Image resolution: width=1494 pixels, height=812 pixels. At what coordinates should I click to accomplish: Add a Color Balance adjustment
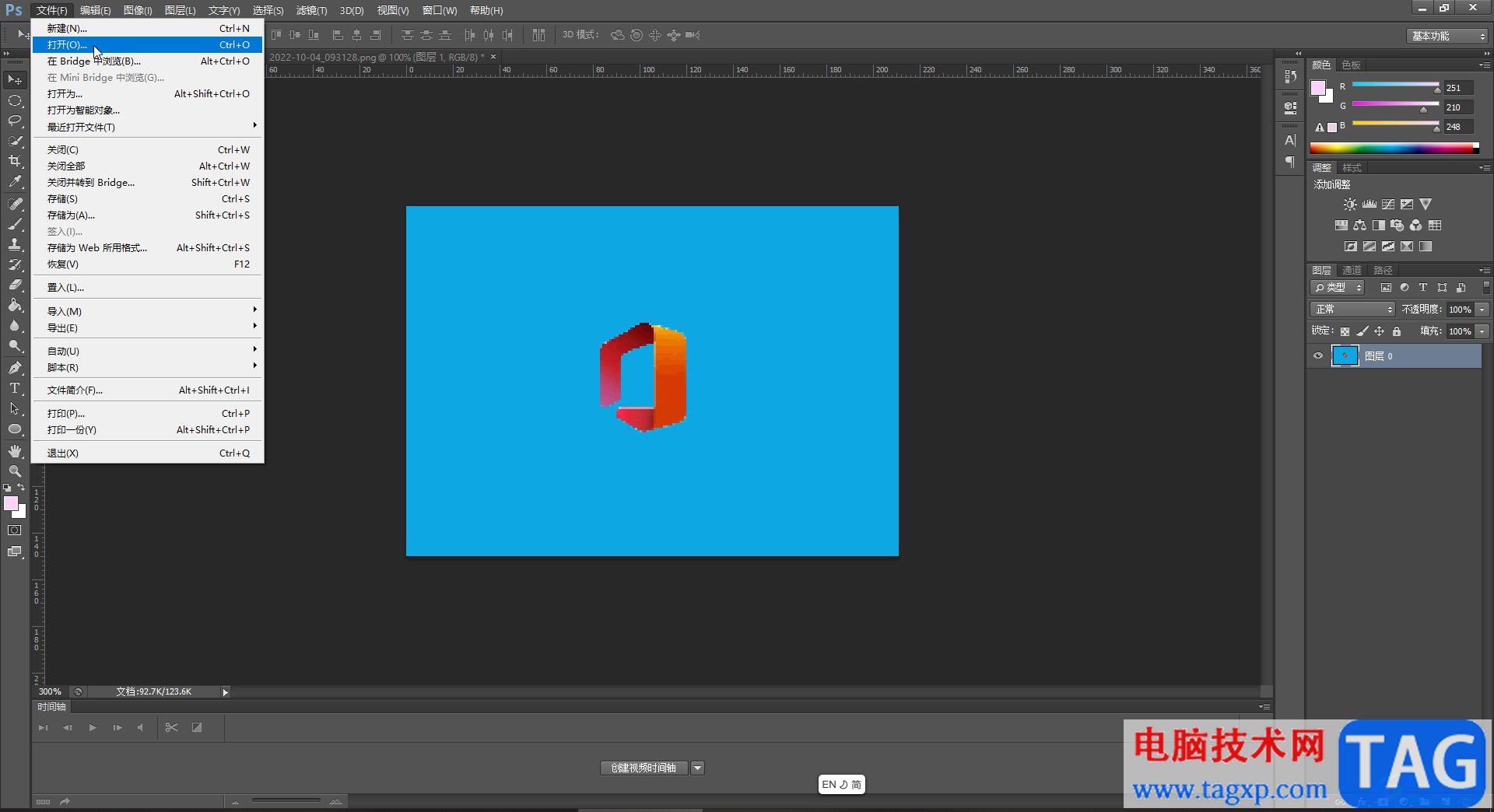coord(1359,226)
